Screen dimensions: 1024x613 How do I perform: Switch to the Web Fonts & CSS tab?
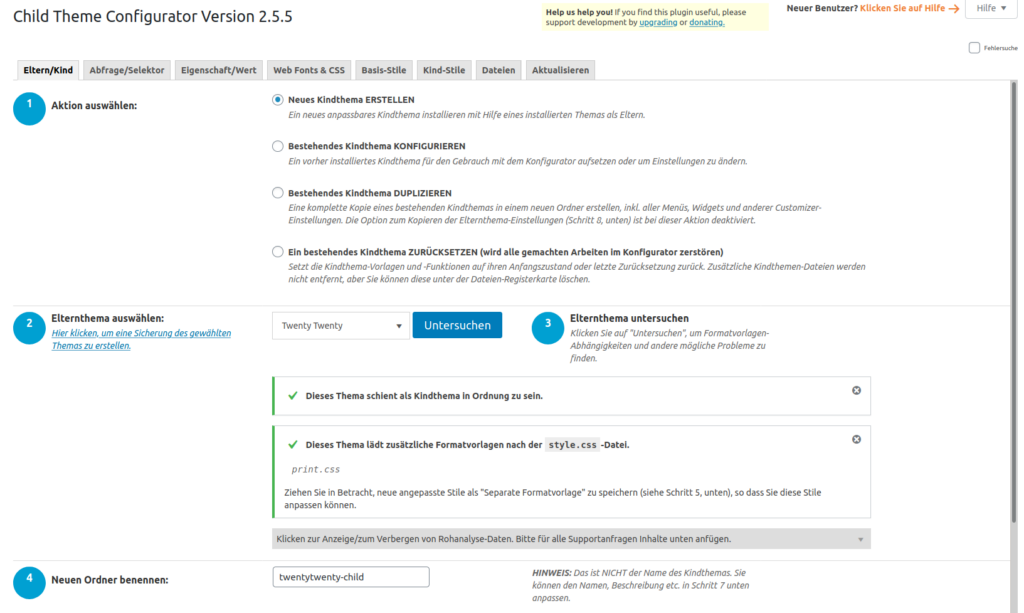308,70
